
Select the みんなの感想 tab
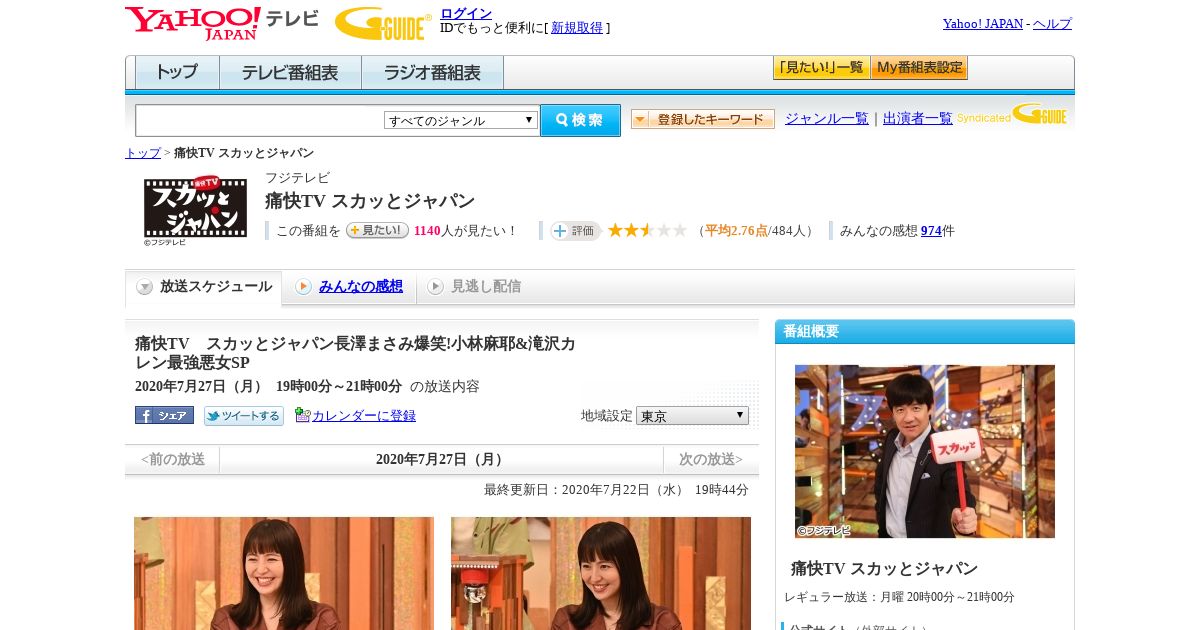coord(360,287)
